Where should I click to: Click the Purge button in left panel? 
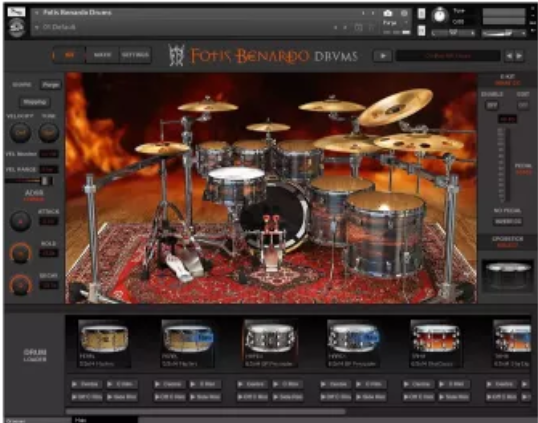click(x=50, y=85)
